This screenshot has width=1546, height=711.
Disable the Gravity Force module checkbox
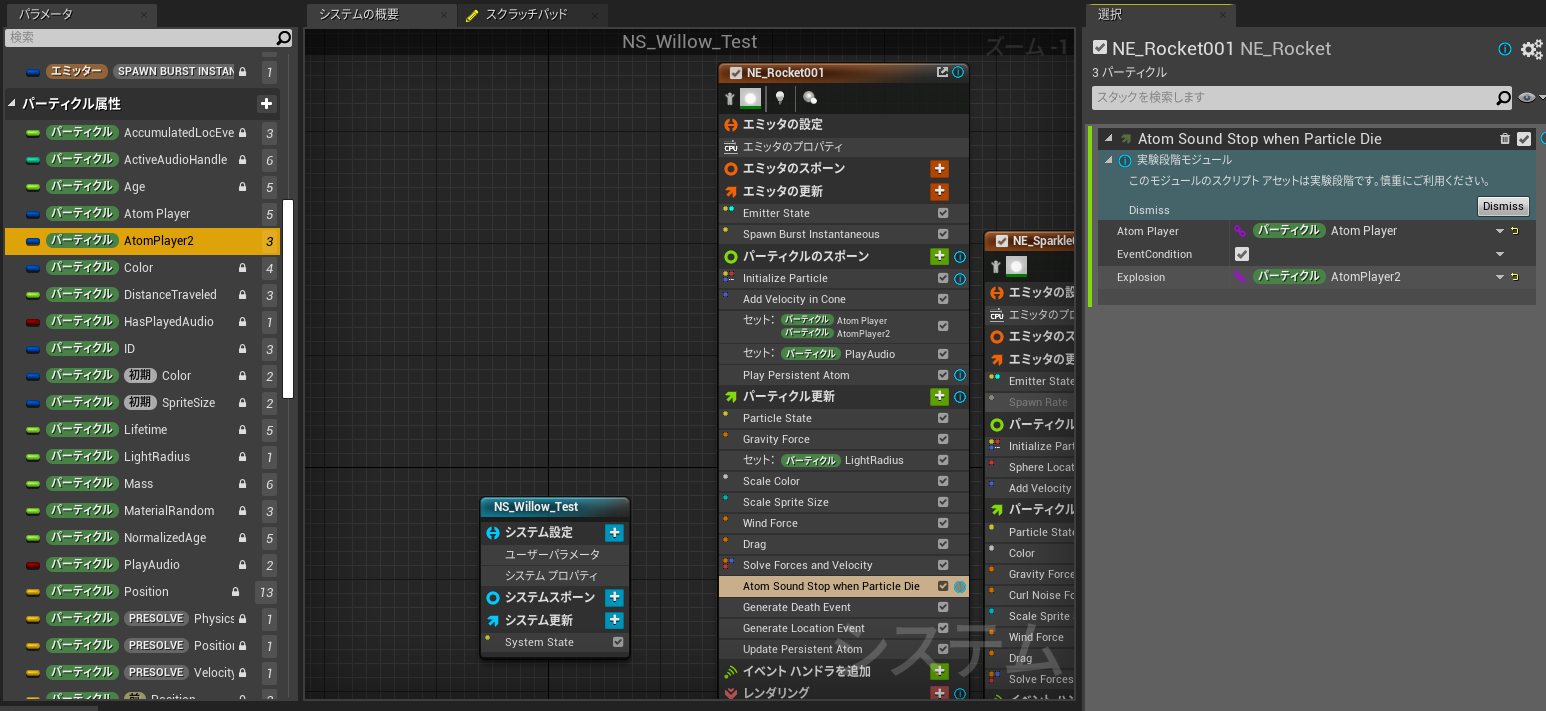(943, 440)
